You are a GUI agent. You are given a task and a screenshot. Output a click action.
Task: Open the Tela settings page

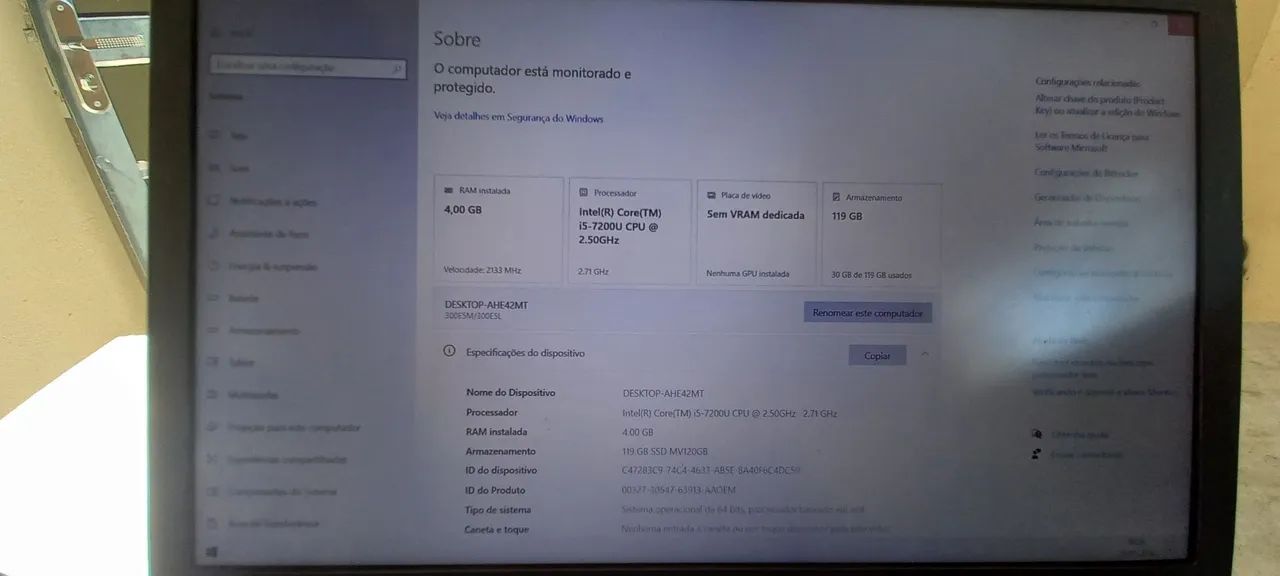point(238,135)
